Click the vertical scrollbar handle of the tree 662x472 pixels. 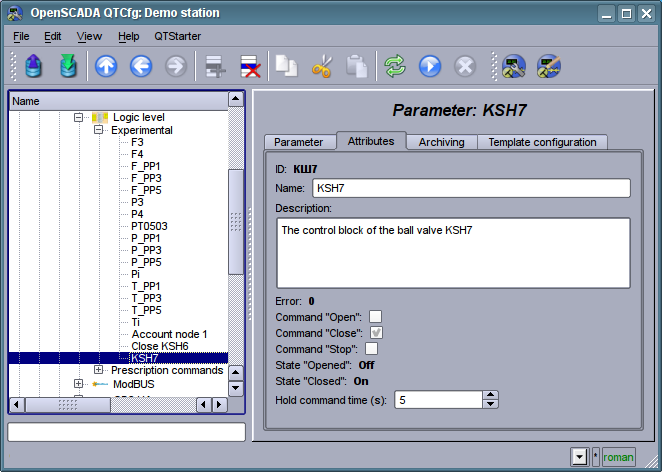coord(236,222)
